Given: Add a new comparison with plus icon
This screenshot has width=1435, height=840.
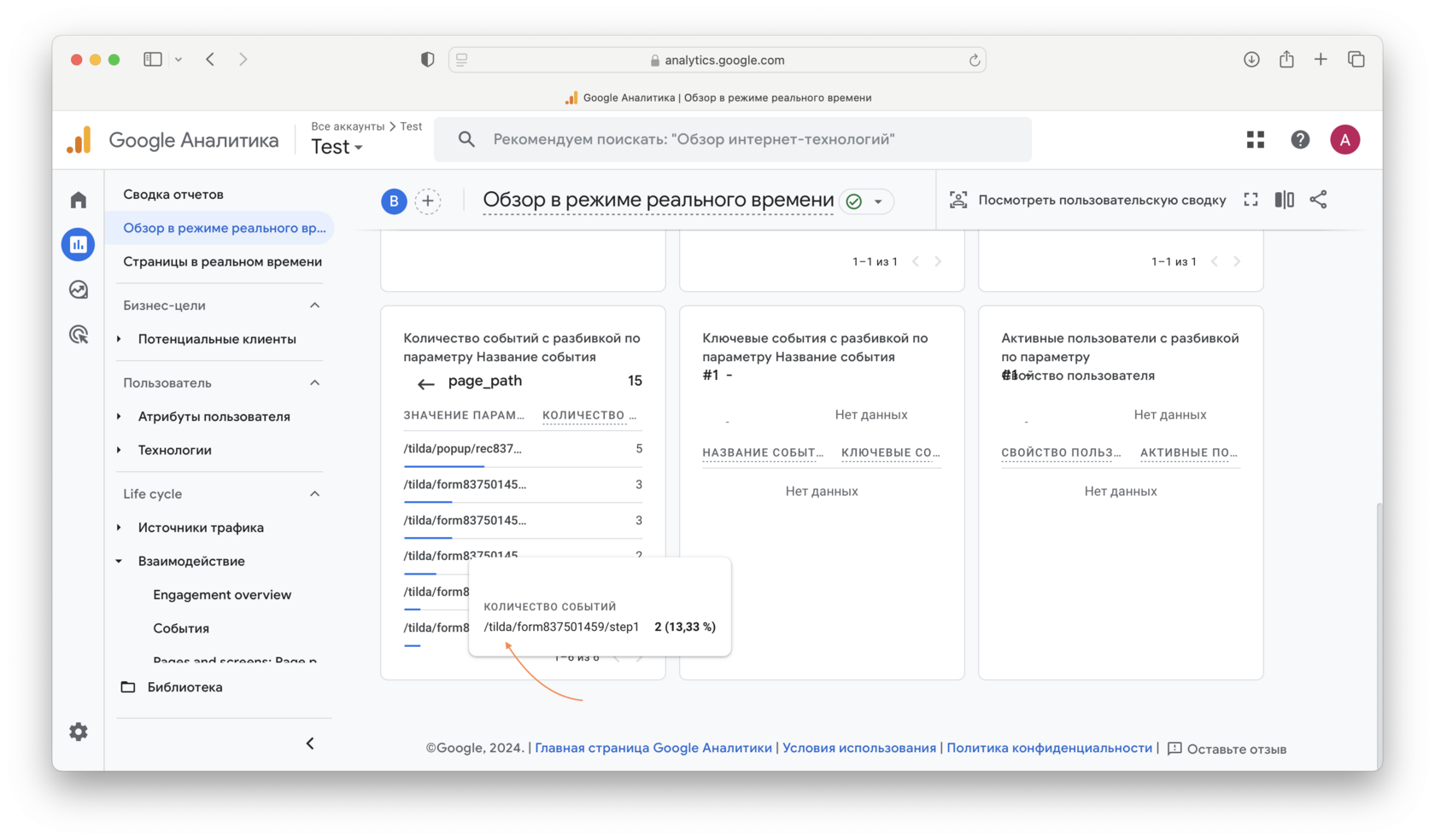Looking at the screenshot, I should (428, 201).
